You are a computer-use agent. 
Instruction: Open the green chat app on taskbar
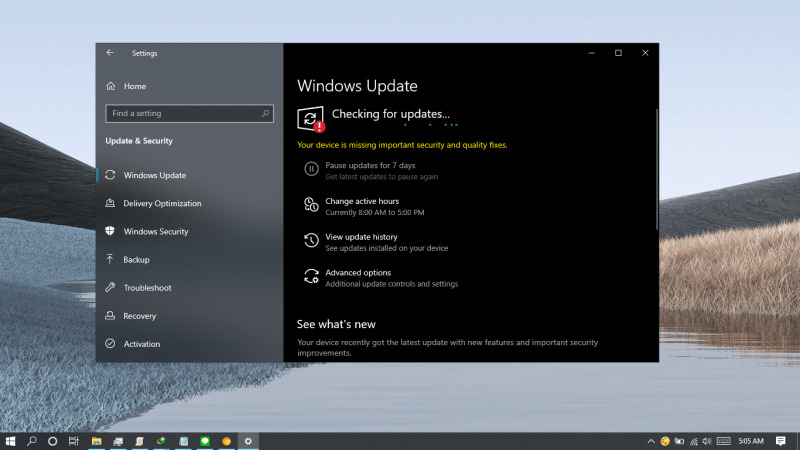(x=205, y=441)
